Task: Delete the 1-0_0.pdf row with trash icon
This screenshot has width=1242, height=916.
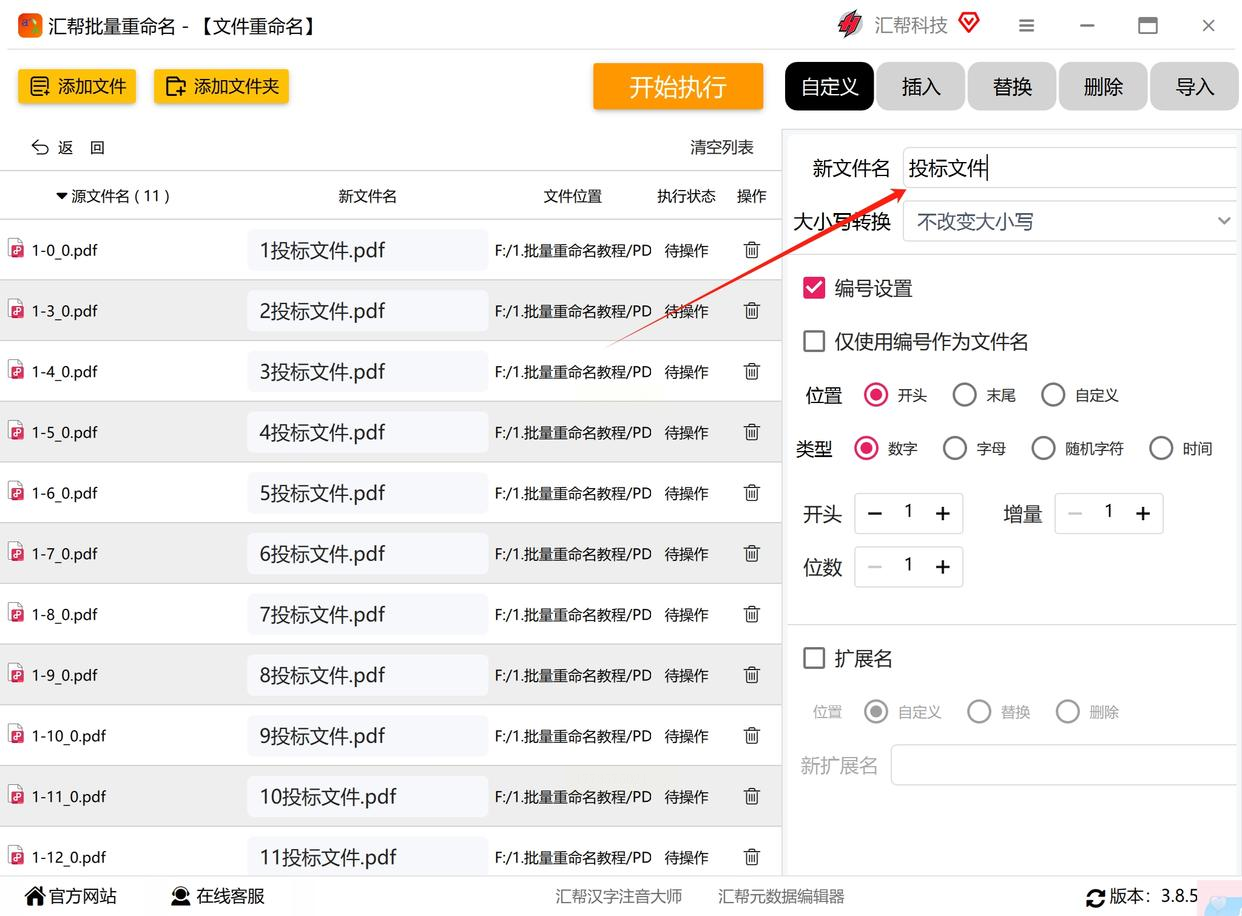Action: (752, 250)
